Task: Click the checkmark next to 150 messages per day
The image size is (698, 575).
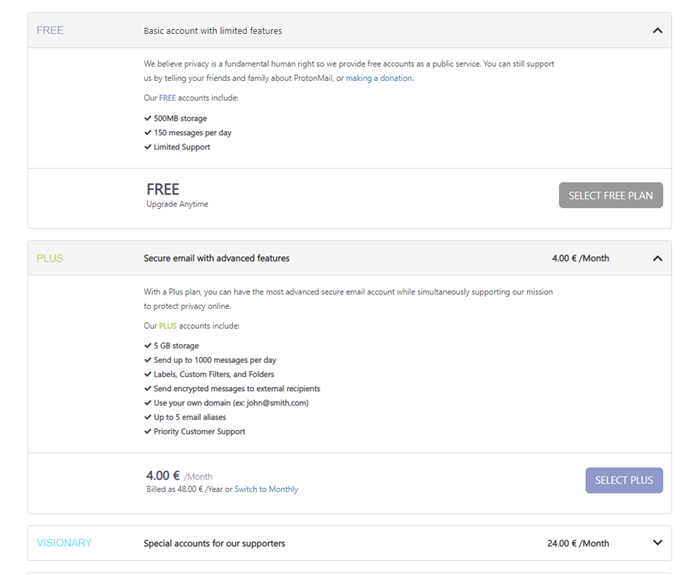Action: tap(148, 133)
